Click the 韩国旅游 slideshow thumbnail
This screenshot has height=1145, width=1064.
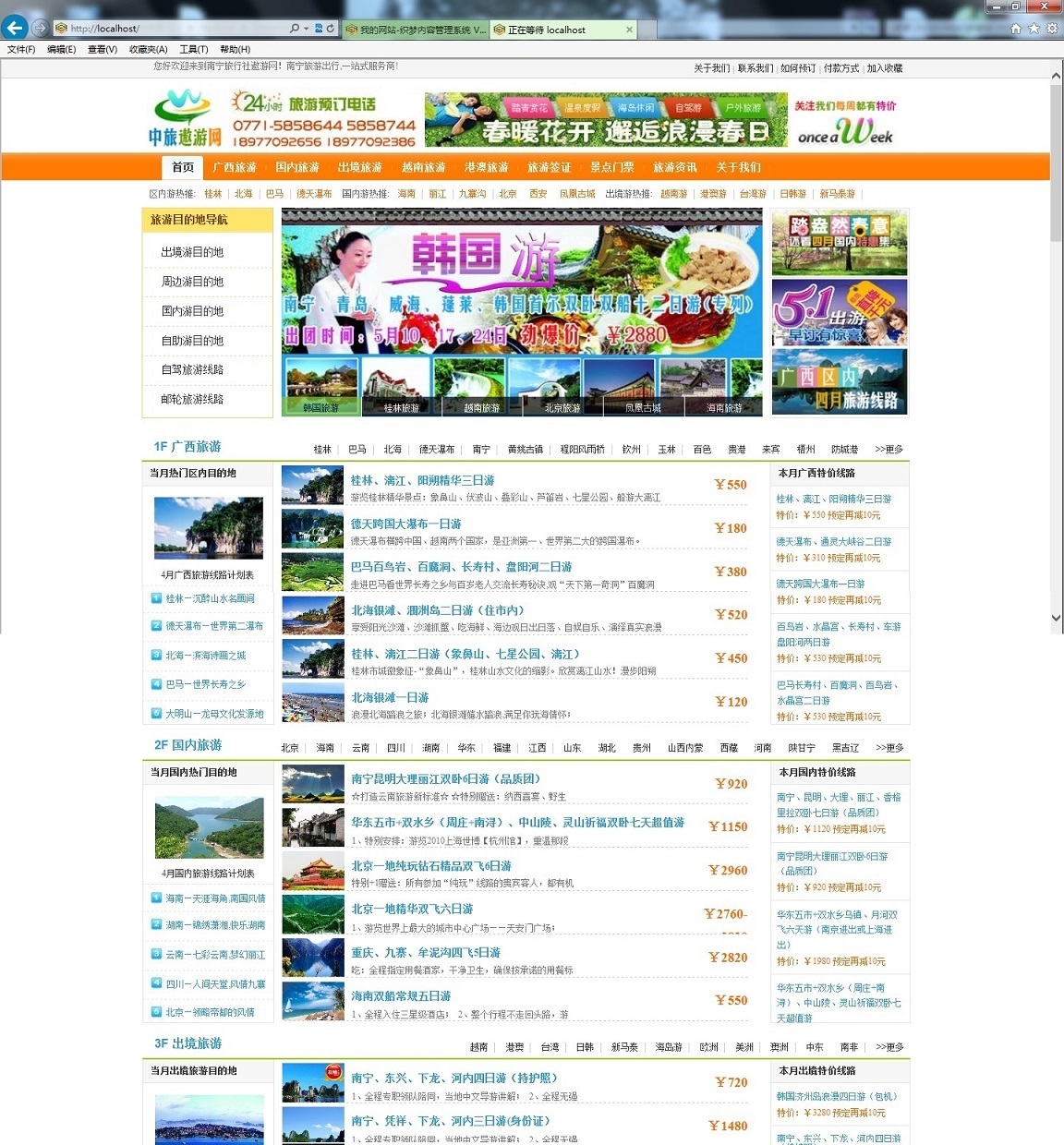tap(320, 386)
